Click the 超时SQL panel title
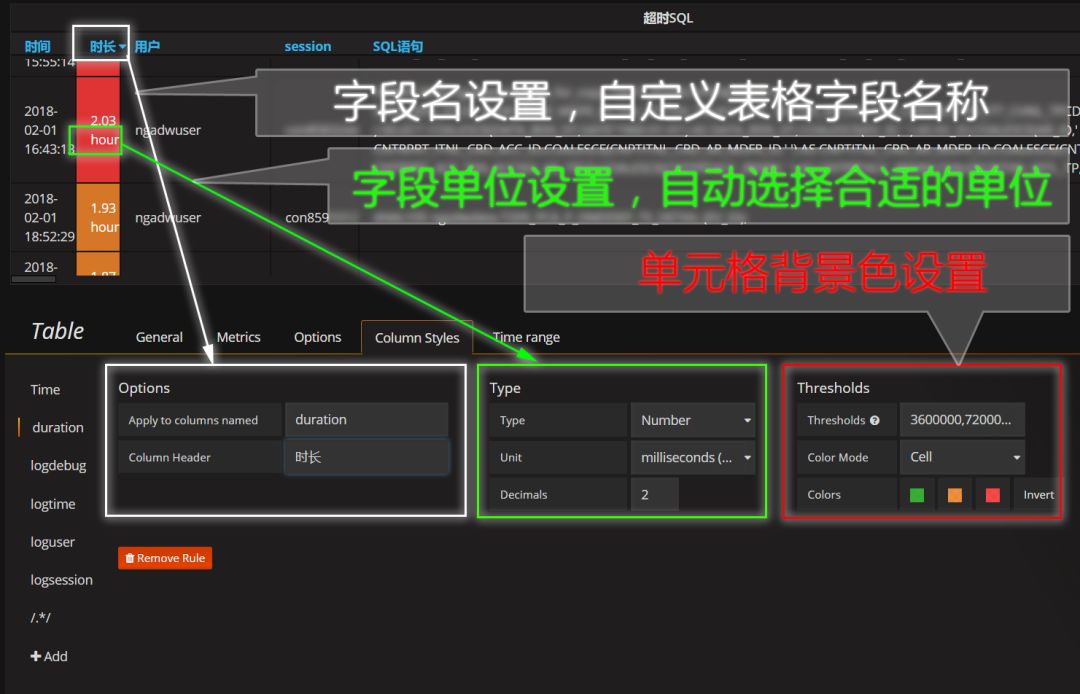The height and width of the screenshot is (694, 1080). [x=668, y=18]
